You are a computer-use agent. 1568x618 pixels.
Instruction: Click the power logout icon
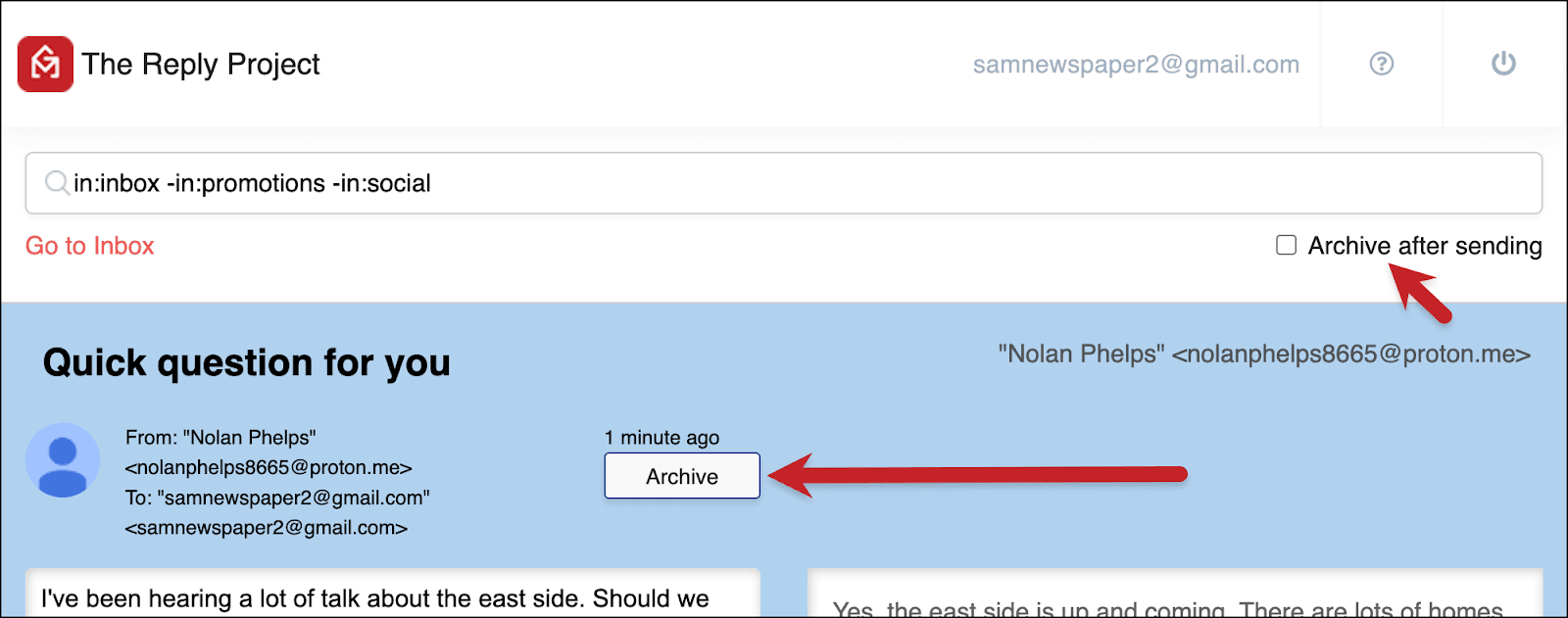[x=1503, y=64]
